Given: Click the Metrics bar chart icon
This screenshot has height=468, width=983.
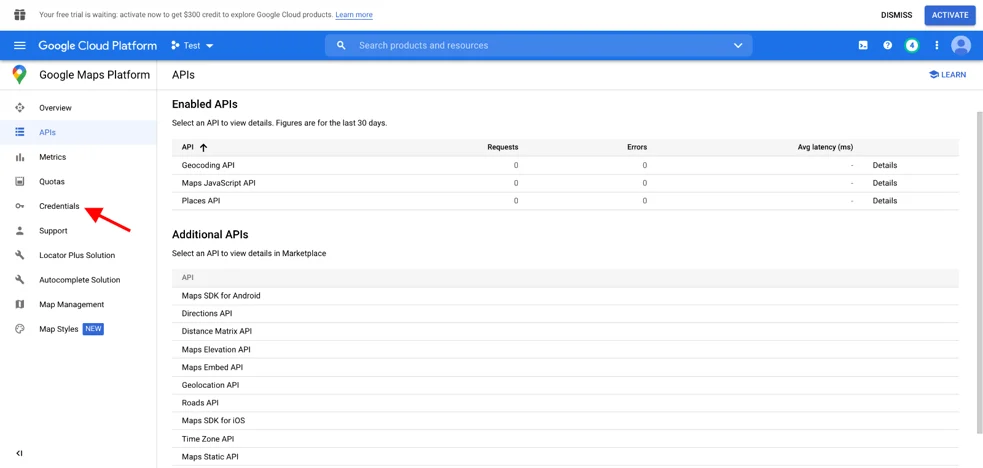Looking at the screenshot, I should pos(19,157).
